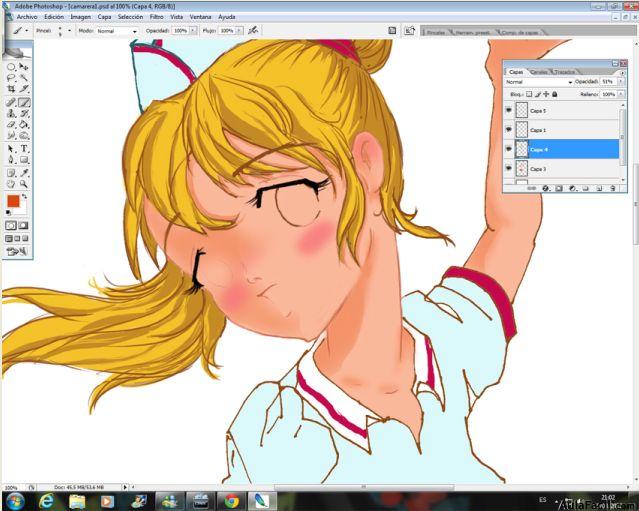
Task: Open the Imagen menu
Action: [x=80, y=17]
